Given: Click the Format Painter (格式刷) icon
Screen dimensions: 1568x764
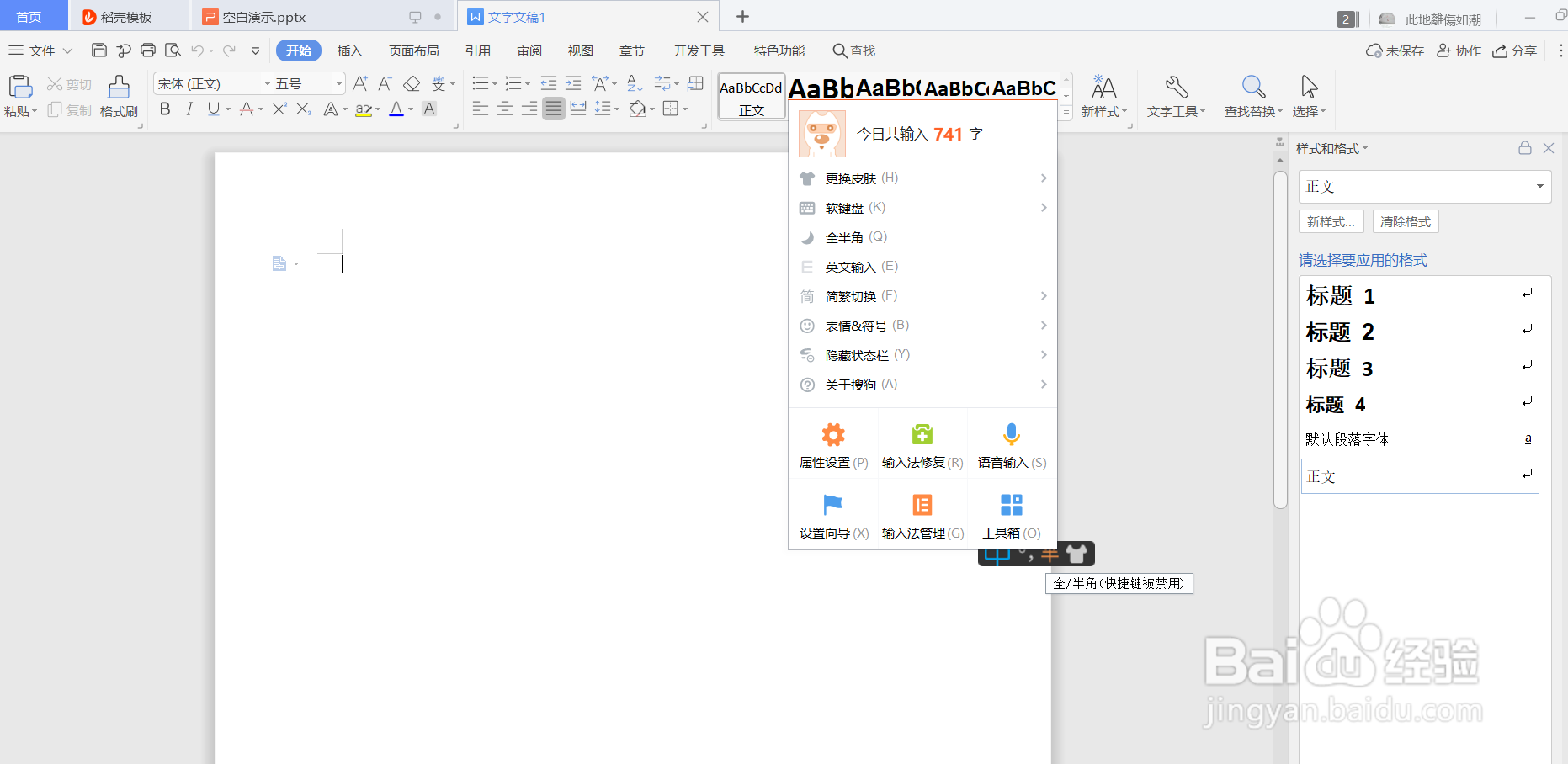Looking at the screenshot, I should (x=119, y=87).
